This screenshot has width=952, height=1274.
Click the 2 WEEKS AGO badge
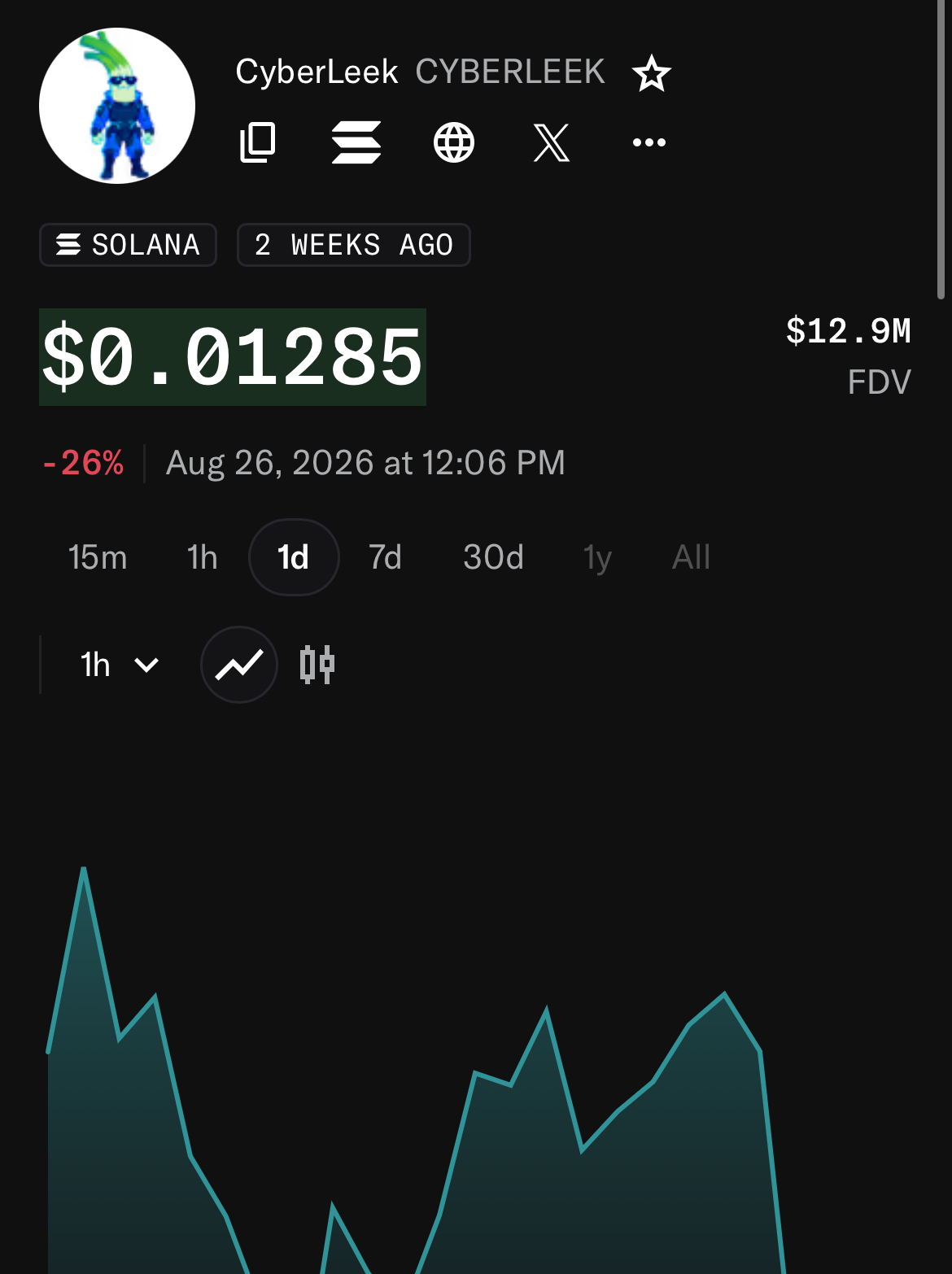[354, 245]
